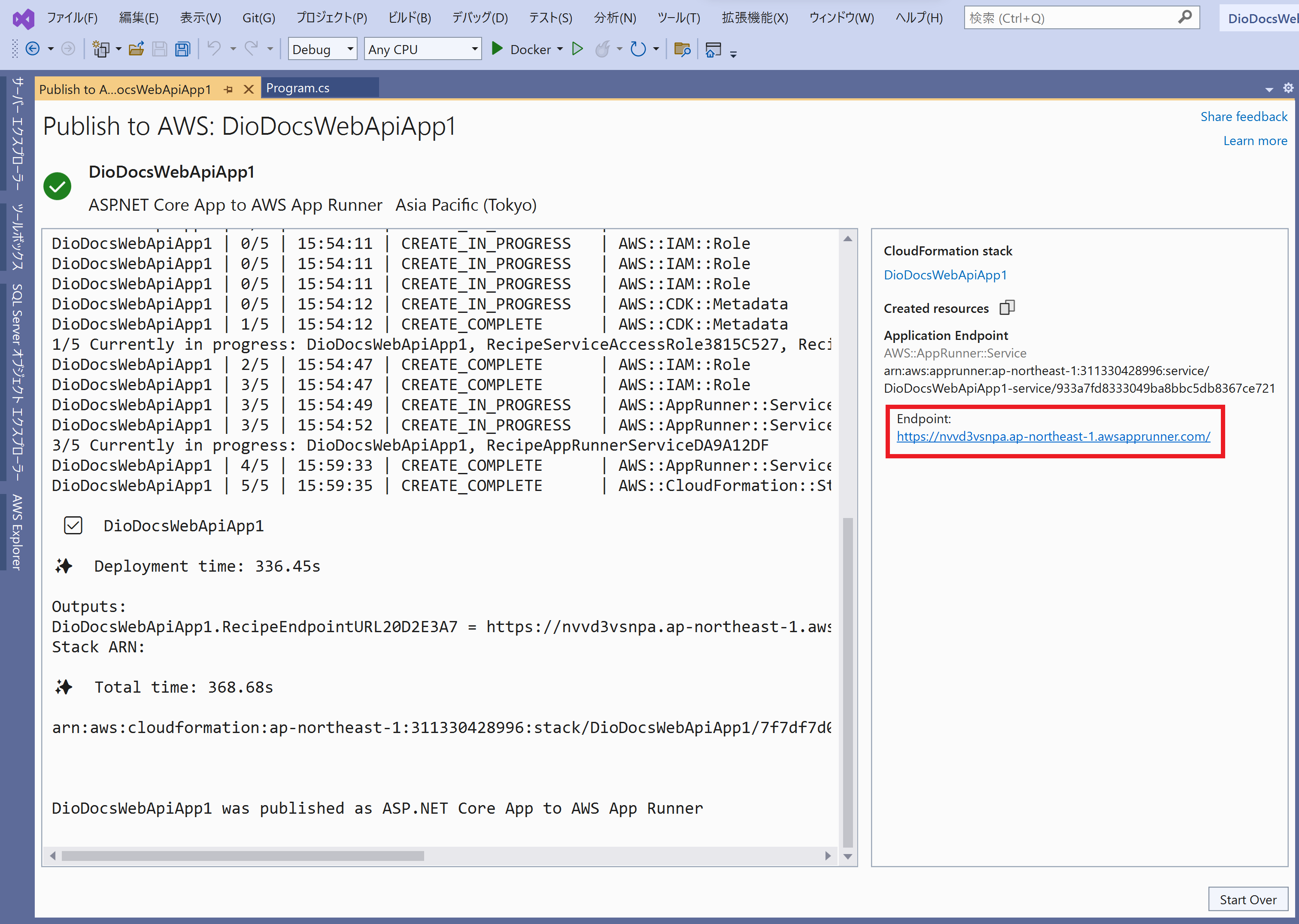Click the log's scroll up arrow

tap(848, 238)
